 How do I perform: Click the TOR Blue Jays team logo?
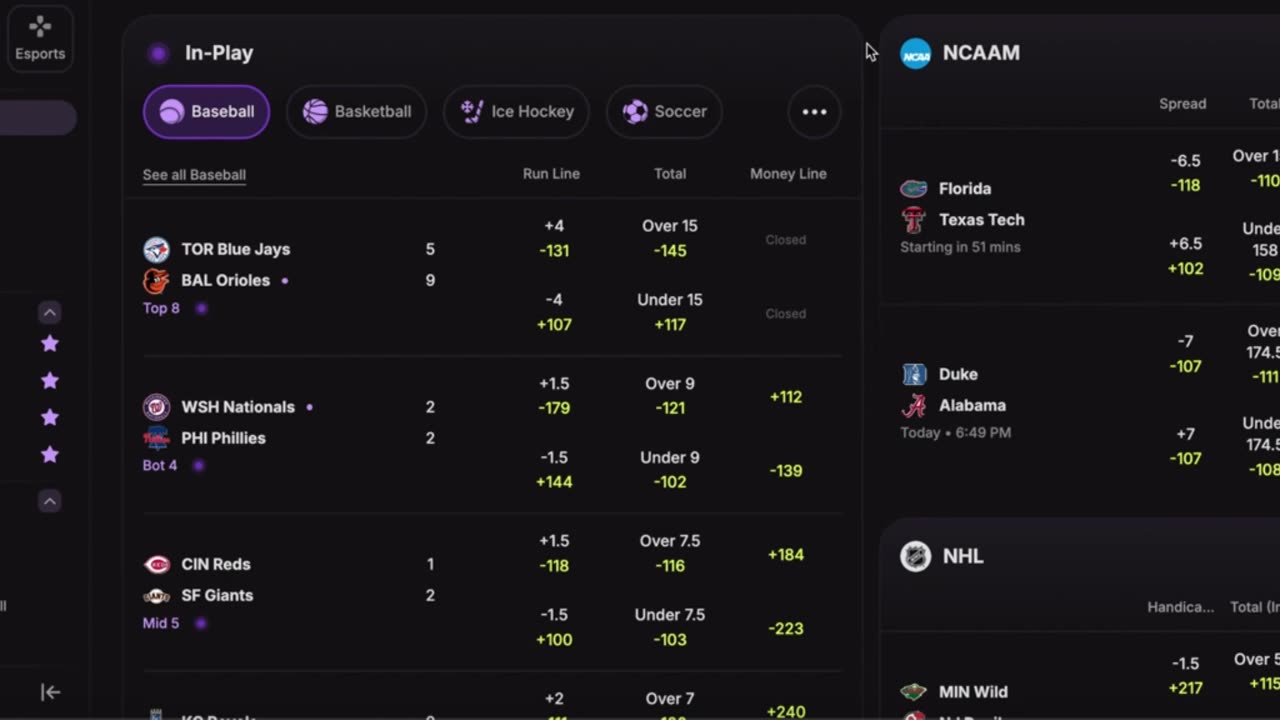click(x=156, y=250)
